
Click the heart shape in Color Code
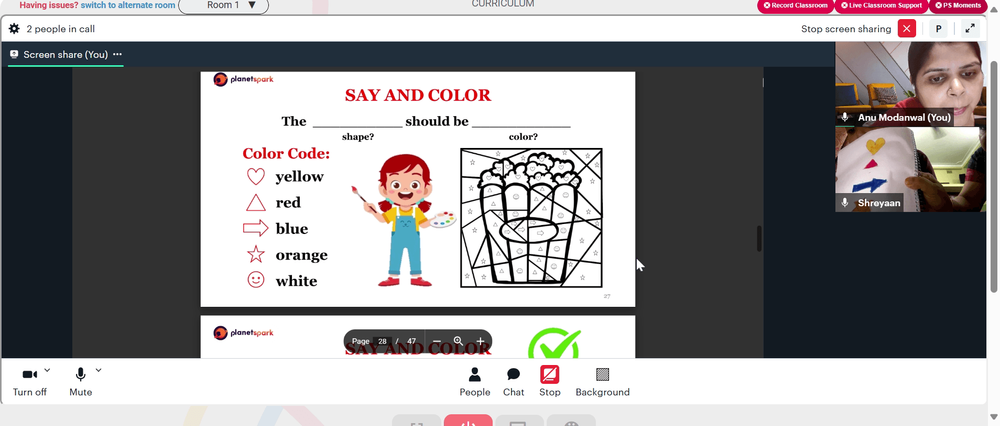pyautogui.click(x=256, y=177)
